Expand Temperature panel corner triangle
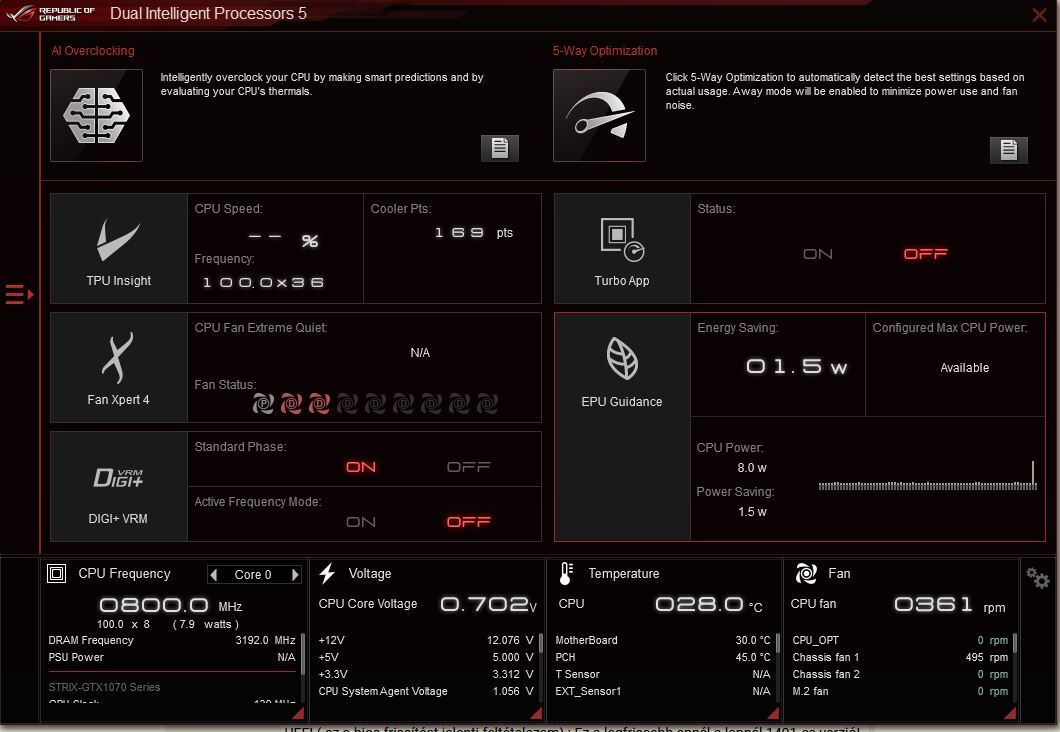Screen dimensions: 1060x732 [x=773, y=712]
